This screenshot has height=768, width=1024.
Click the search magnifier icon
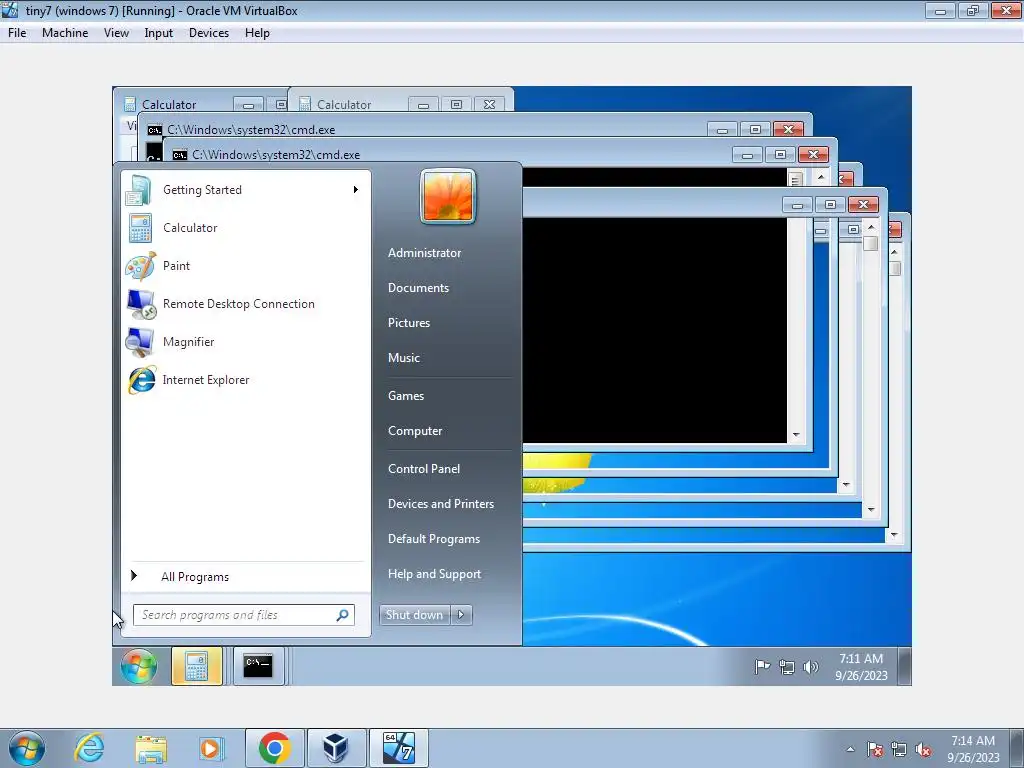342,615
